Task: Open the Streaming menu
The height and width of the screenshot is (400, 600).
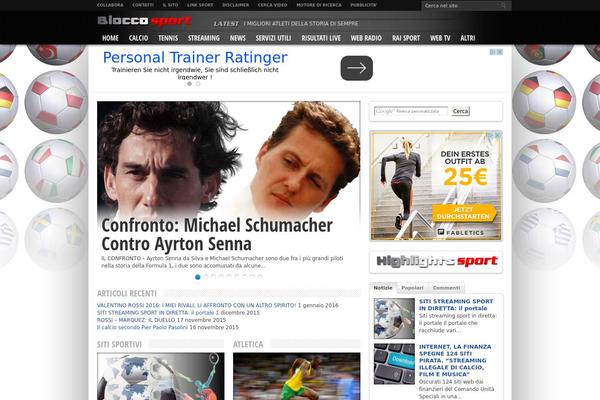Action: point(204,38)
